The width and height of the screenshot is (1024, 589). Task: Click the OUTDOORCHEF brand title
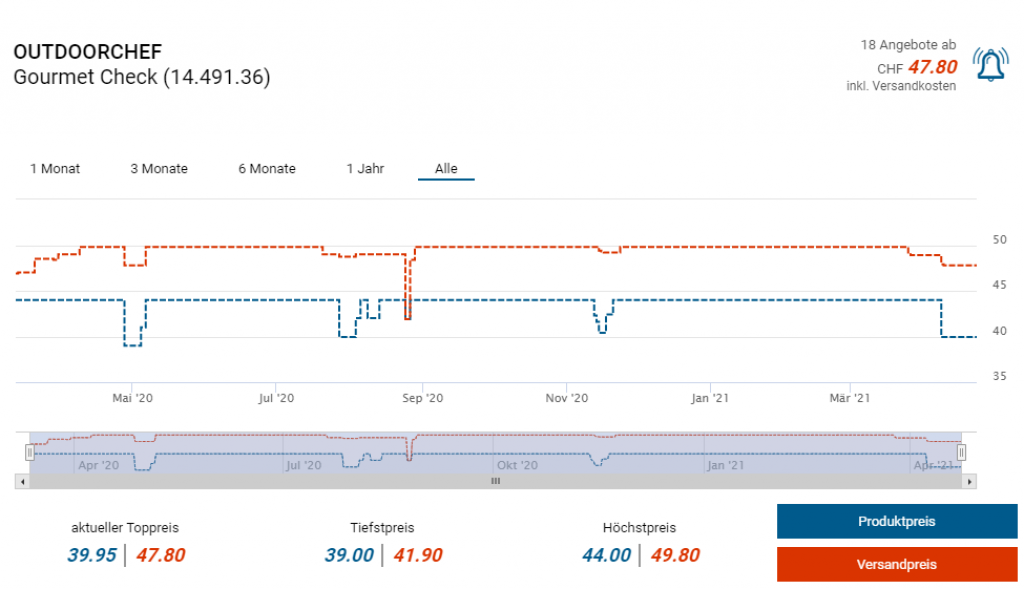click(x=88, y=52)
